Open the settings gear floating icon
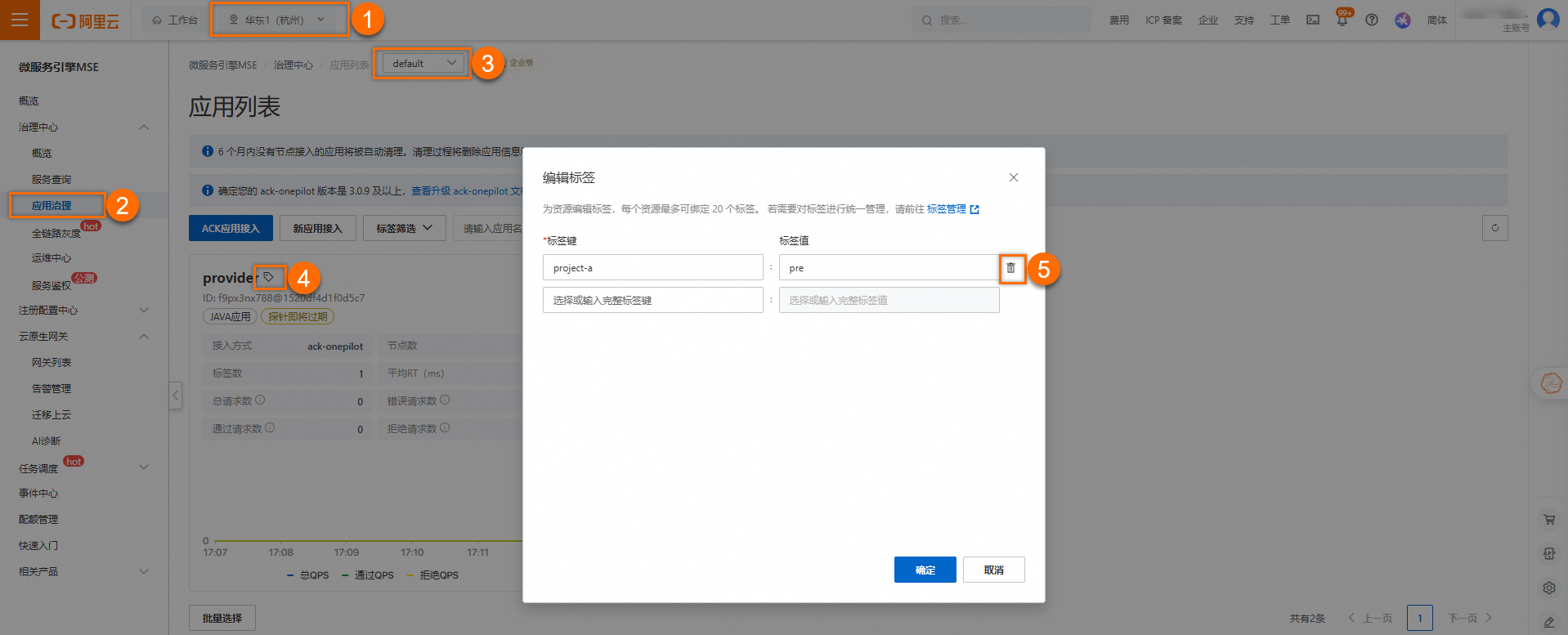The width and height of the screenshot is (1568, 635). pyautogui.click(x=1549, y=588)
